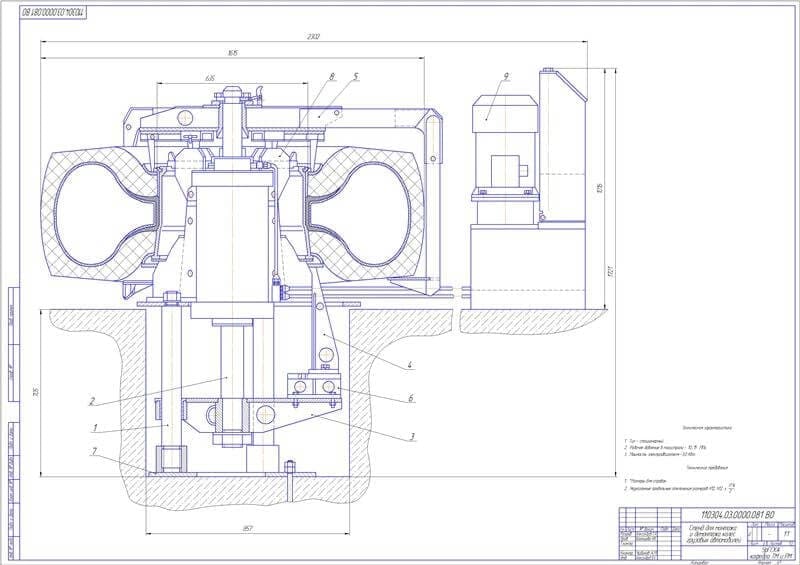Click drawing number 110304.03.0000.081 BO in title block
The image size is (800, 565).
click(738, 514)
